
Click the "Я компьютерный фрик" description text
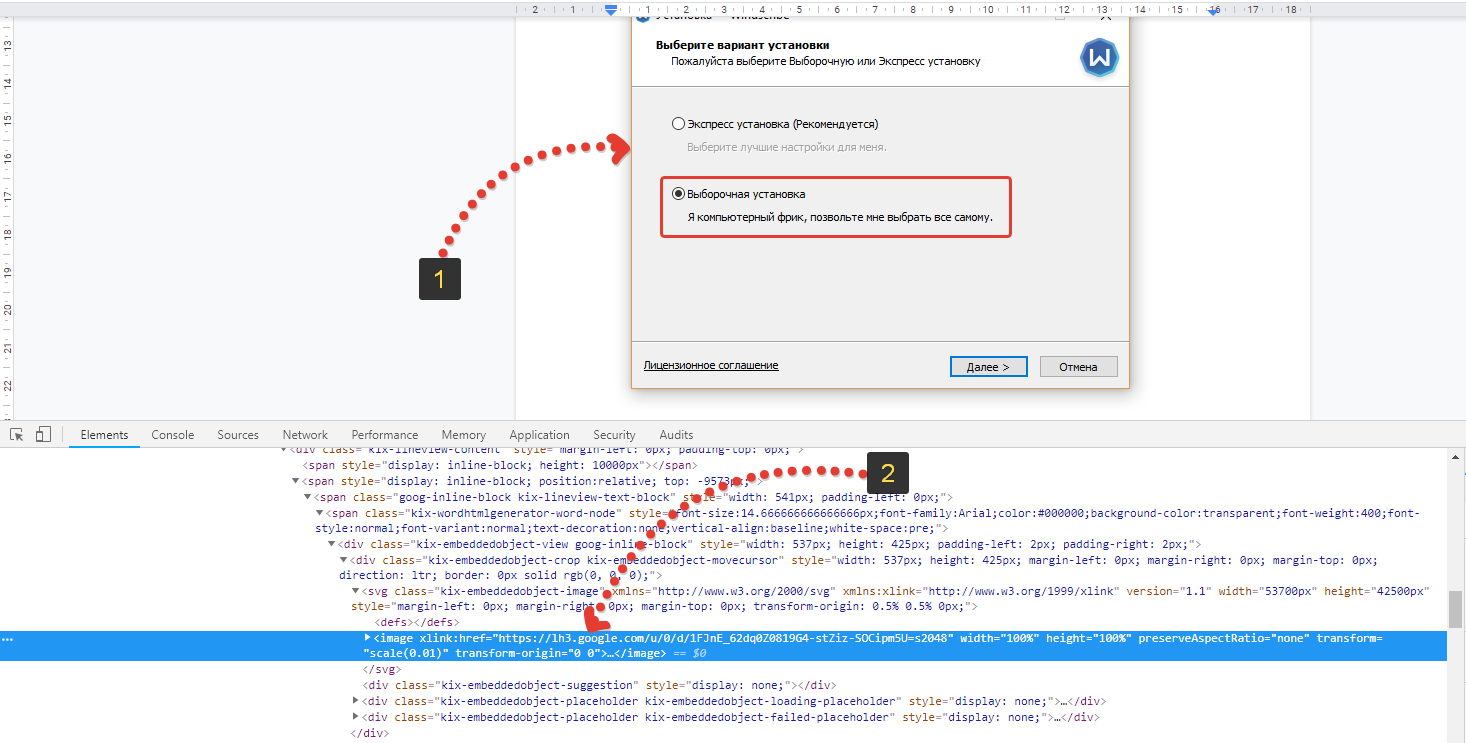(839, 217)
